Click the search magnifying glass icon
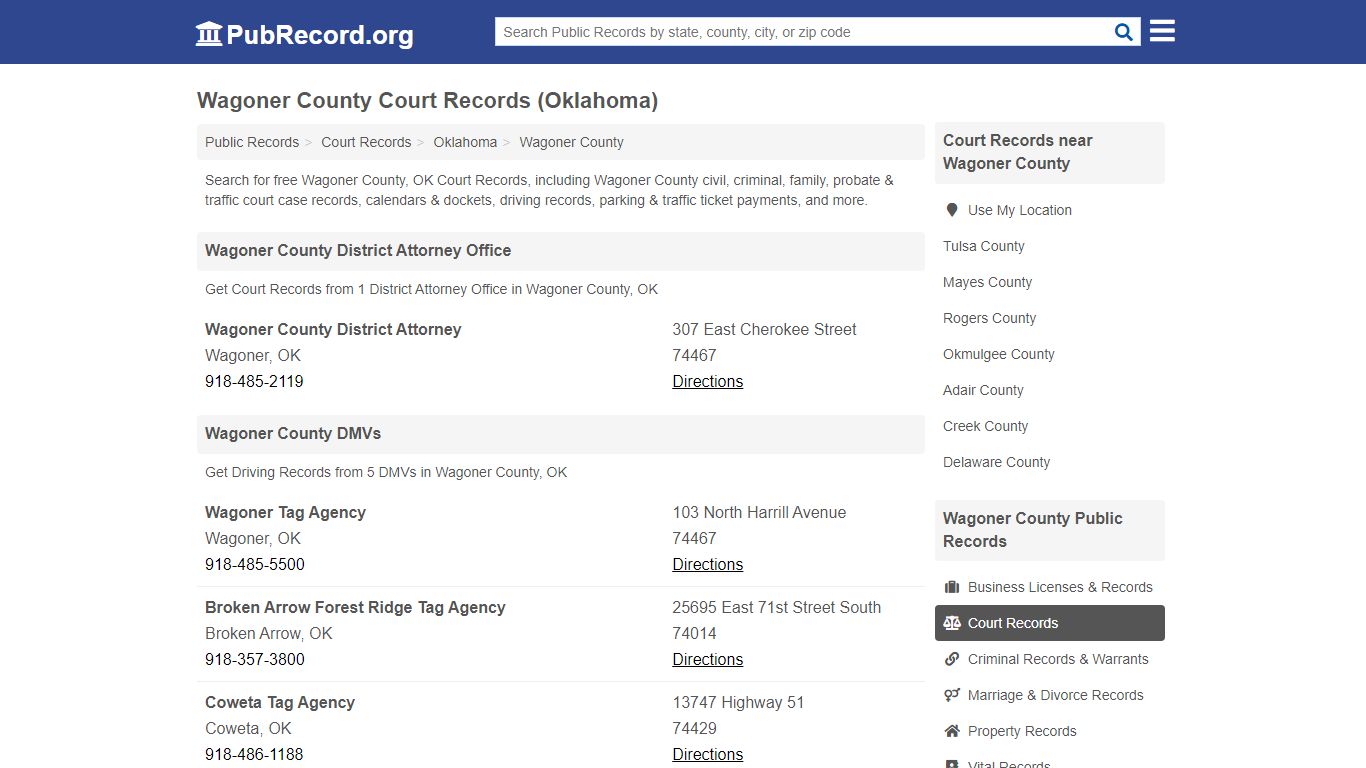 (1122, 31)
